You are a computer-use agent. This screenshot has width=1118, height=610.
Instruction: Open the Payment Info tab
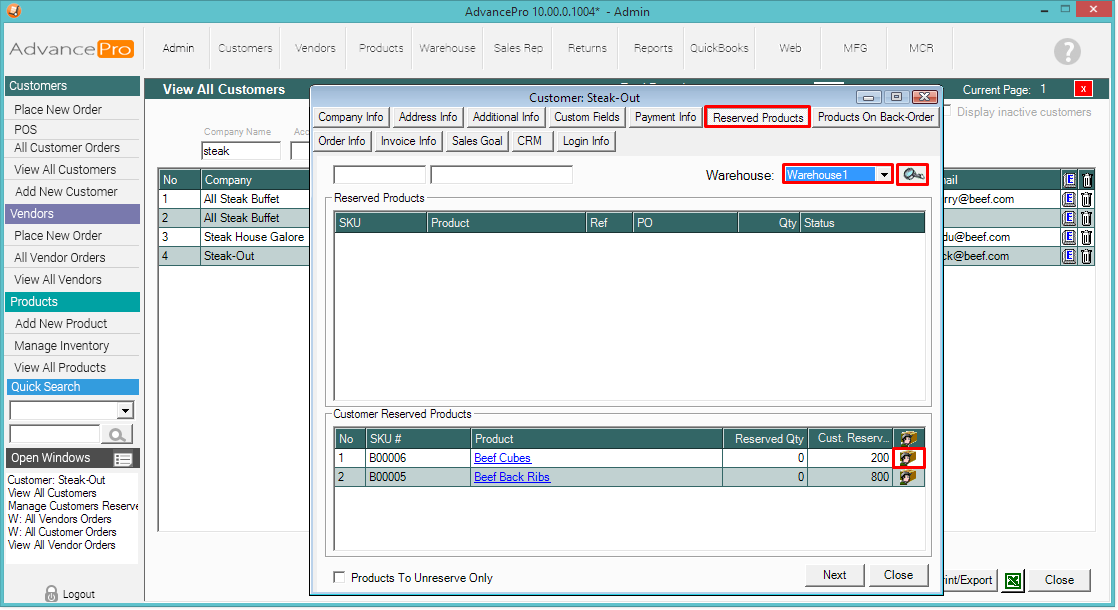tap(665, 117)
